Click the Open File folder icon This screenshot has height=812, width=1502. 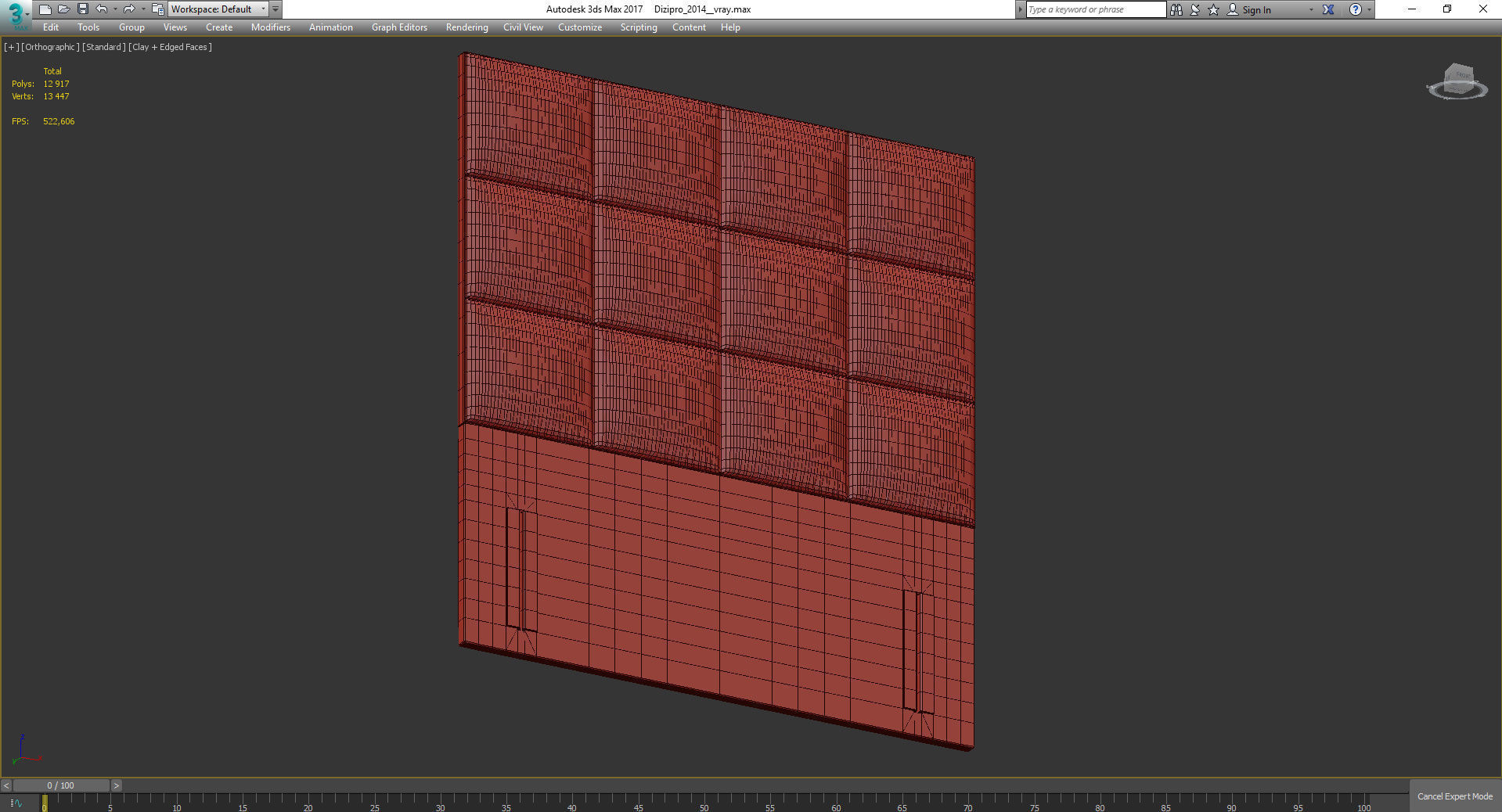click(63, 9)
